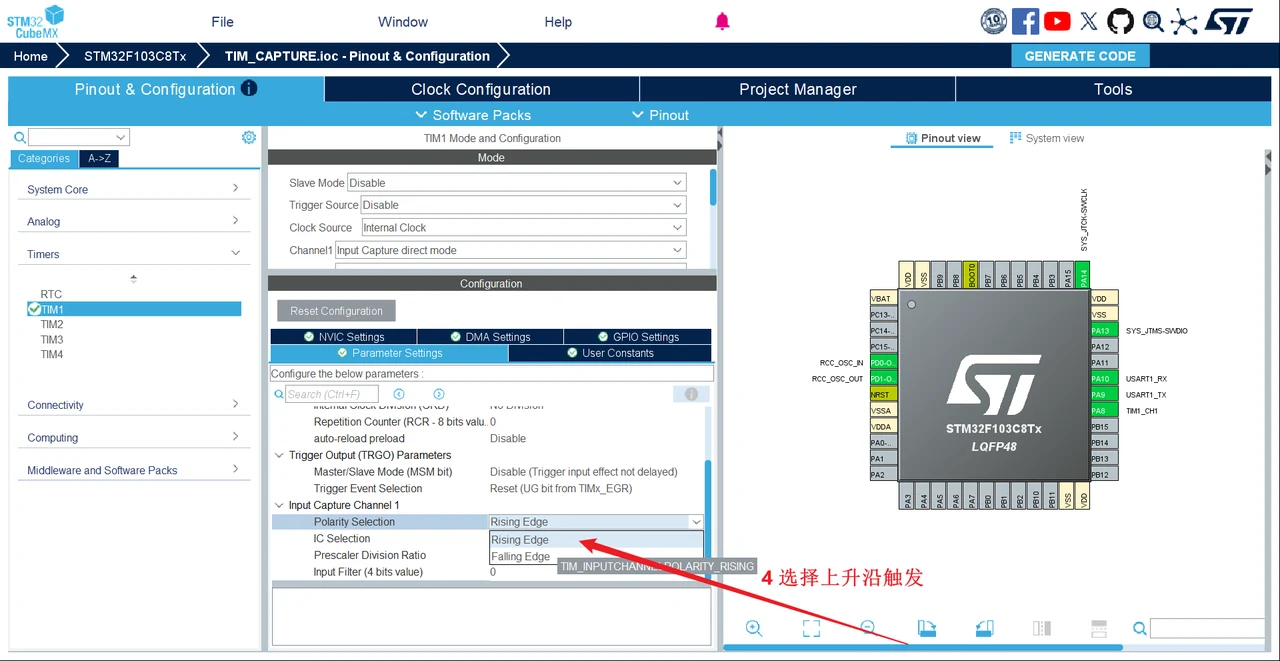1280x661 pixels.
Task: Open the YouTube icon link
Action: pos(1057,21)
